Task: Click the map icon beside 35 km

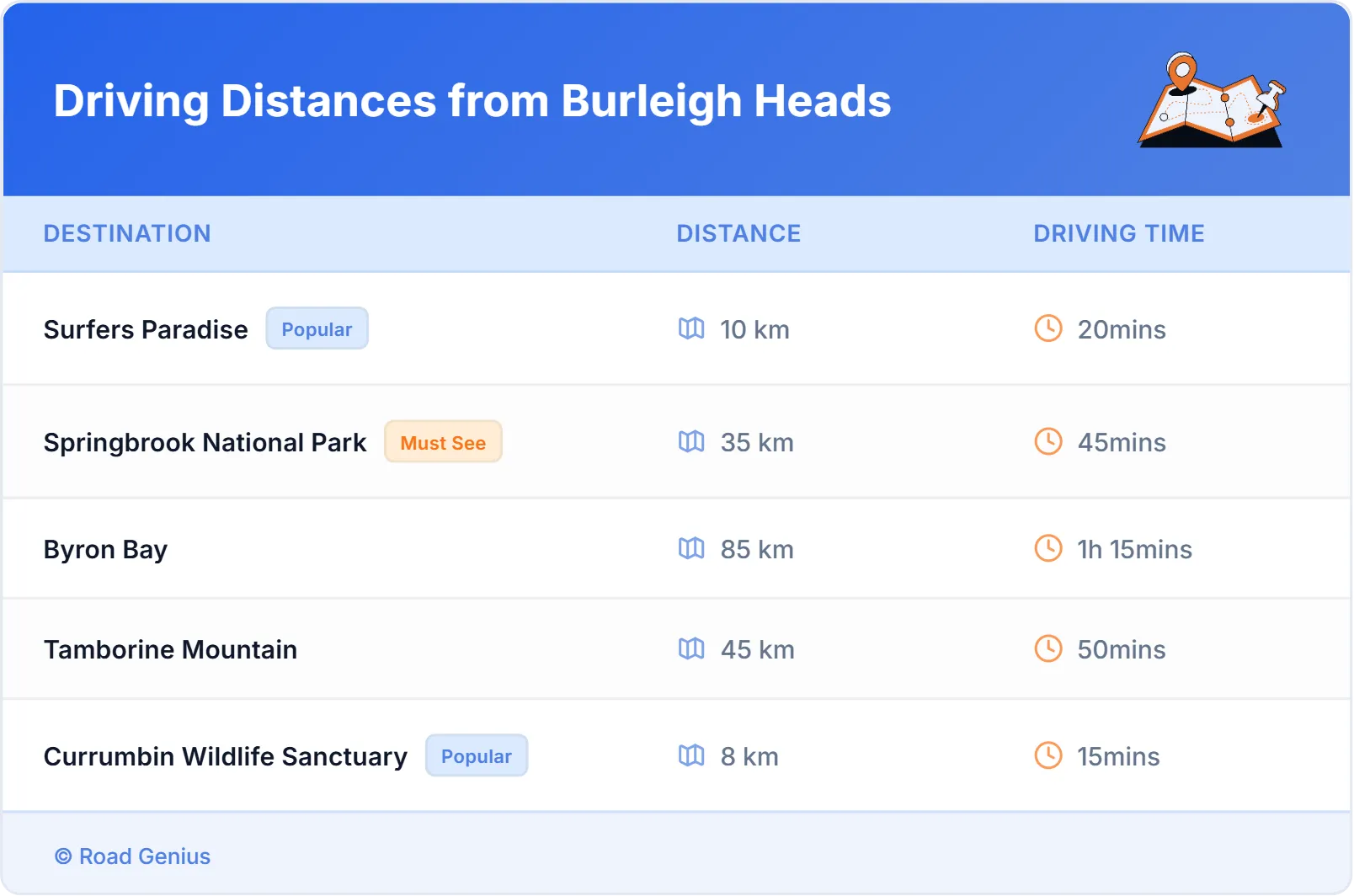Action: 691,441
